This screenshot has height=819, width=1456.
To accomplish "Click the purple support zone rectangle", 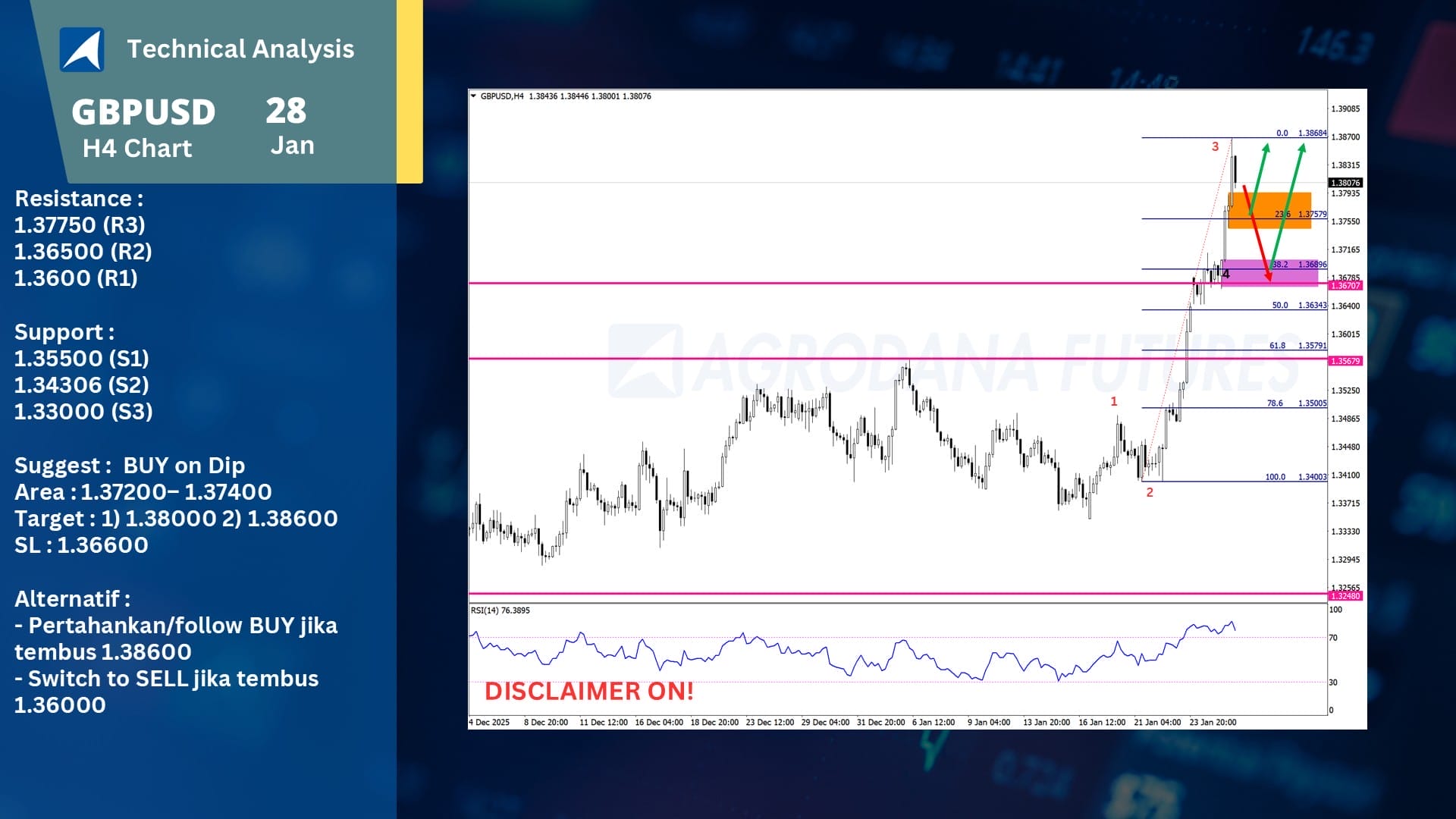I will [1289, 276].
